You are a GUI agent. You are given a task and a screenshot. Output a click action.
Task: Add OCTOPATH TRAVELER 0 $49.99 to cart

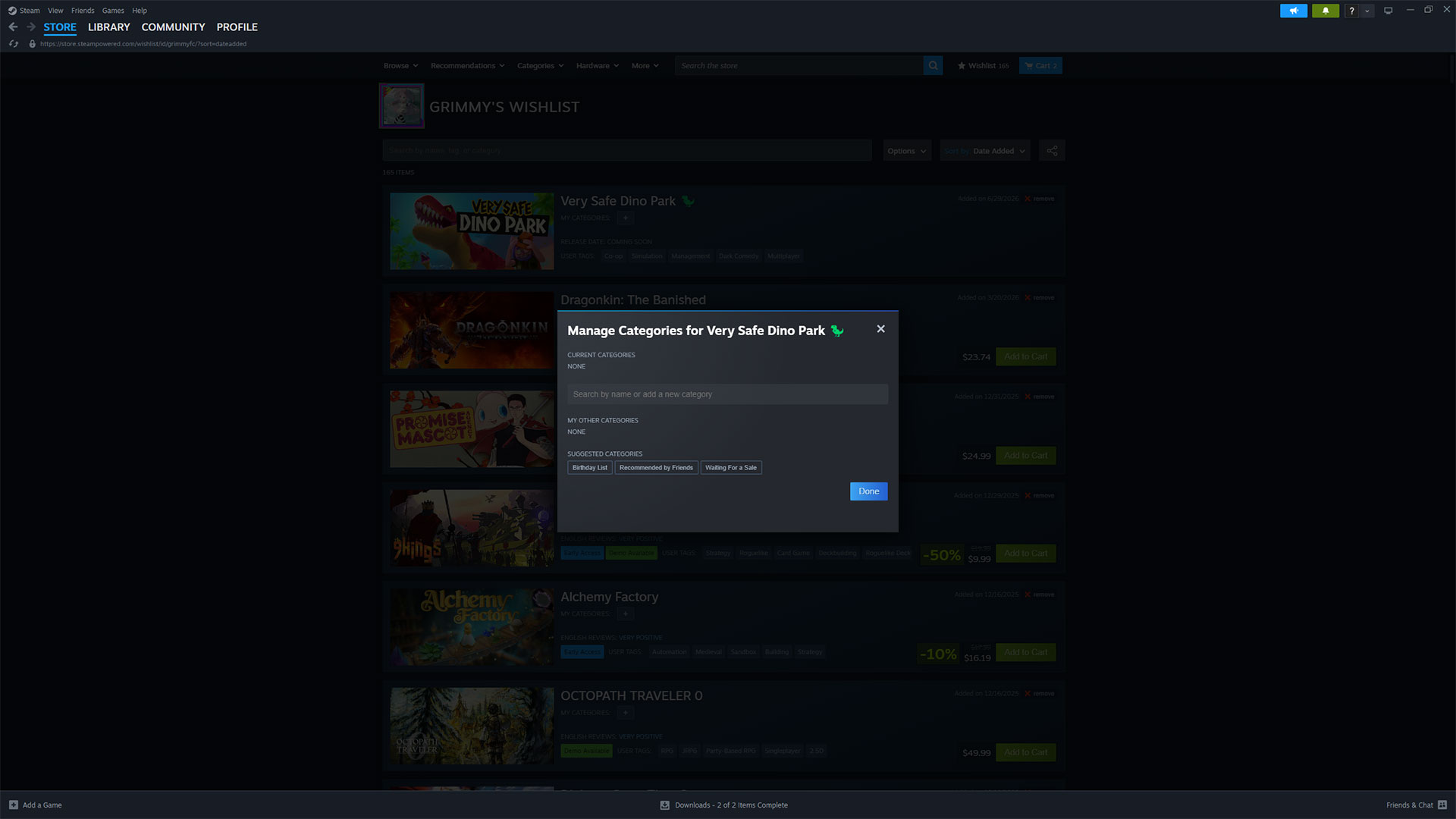1025,752
